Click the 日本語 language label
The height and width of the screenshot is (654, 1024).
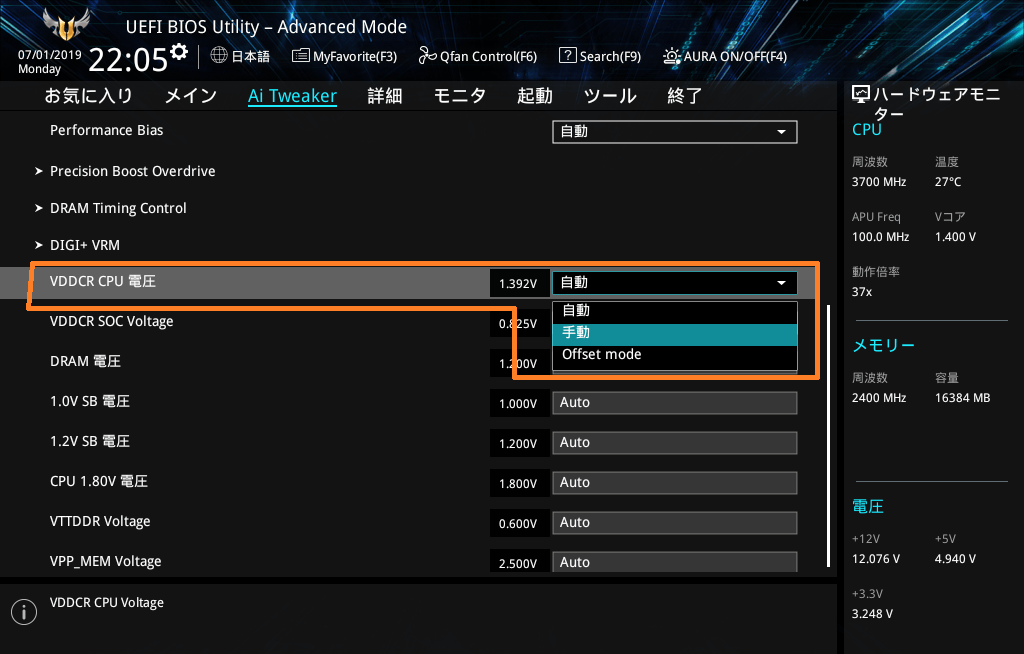pyautogui.click(x=251, y=56)
